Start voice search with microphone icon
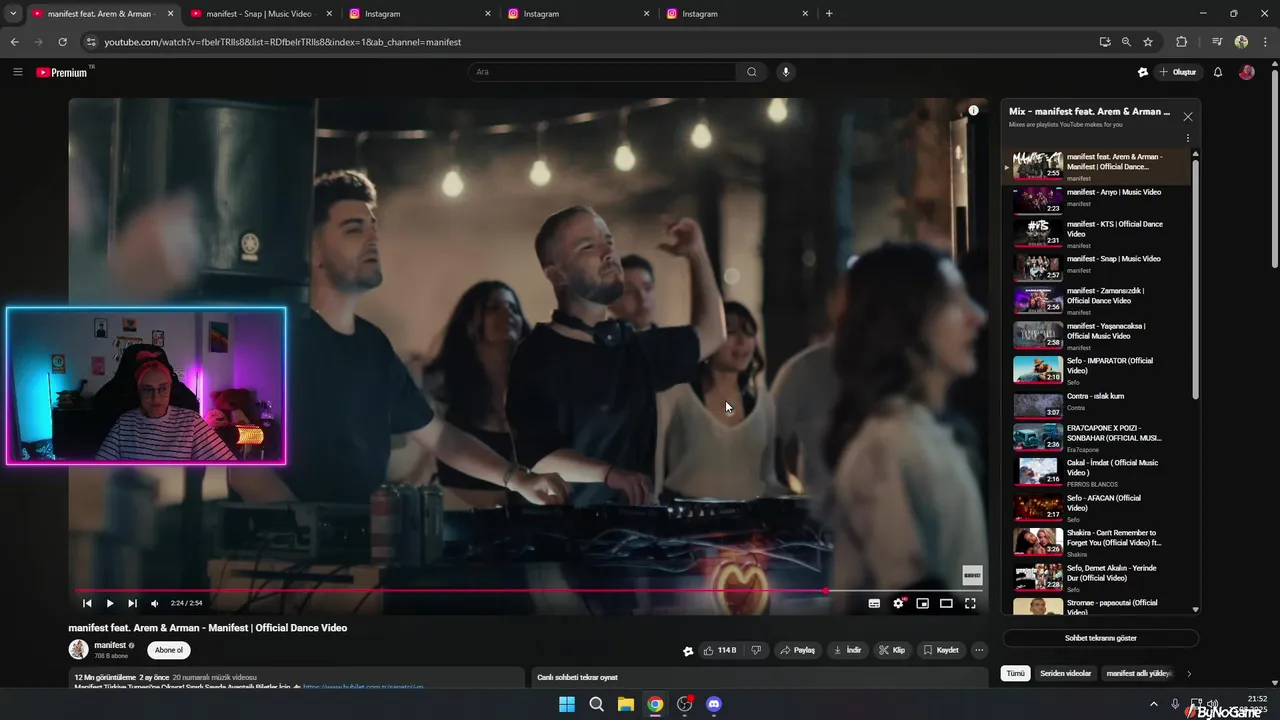The height and width of the screenshot is (720, 1280). [x=786, y=72]
